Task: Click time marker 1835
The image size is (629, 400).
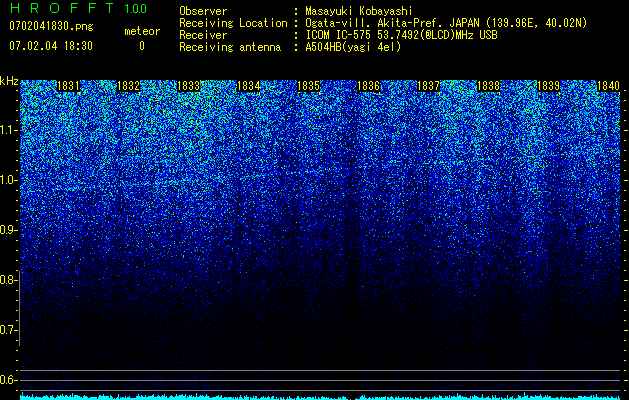Action: click(308, 86)
